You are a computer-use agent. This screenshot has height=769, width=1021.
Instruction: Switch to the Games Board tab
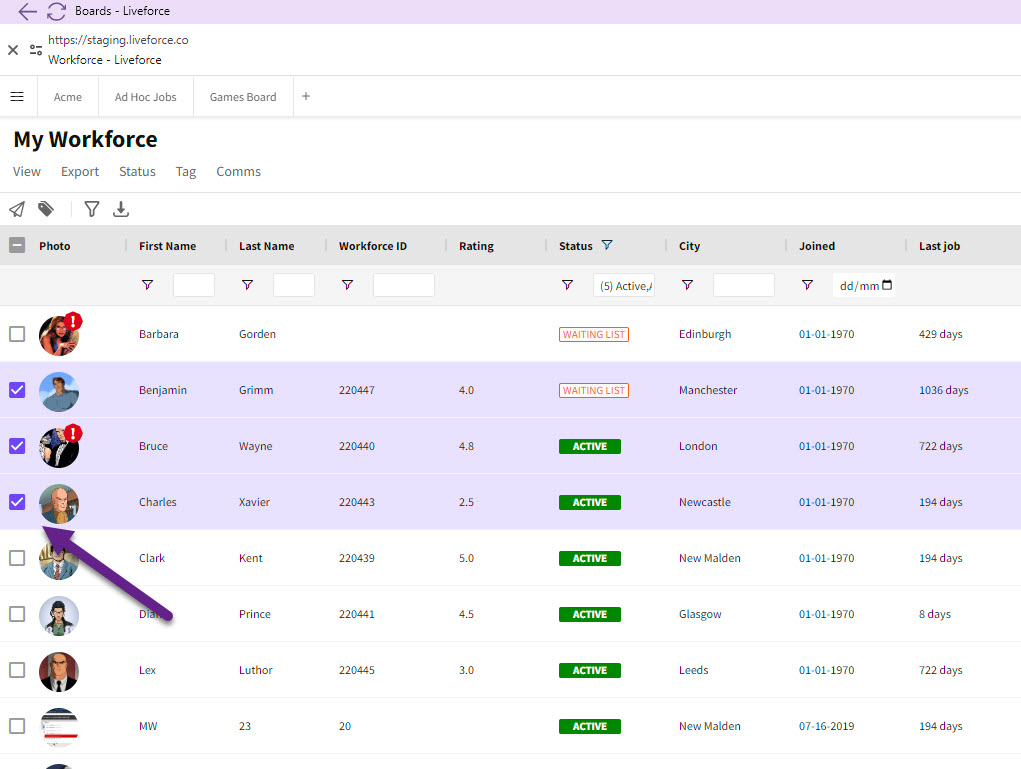(x=243, y=97)
